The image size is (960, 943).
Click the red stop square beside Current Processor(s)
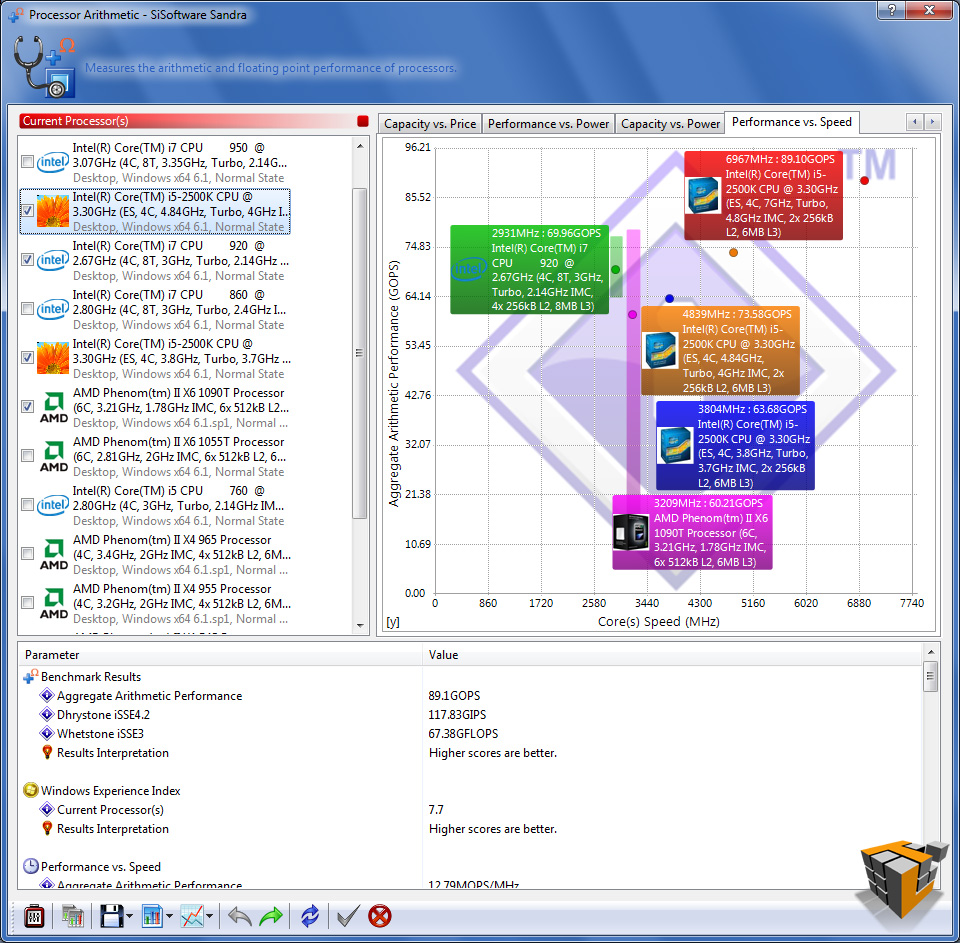click(362, 121)
